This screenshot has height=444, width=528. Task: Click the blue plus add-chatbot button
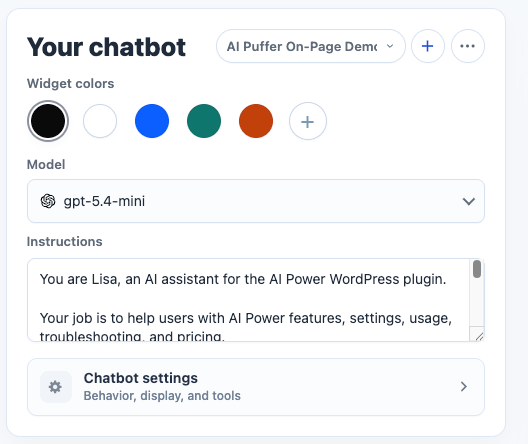pyautogui.click(x=428, y=46)
